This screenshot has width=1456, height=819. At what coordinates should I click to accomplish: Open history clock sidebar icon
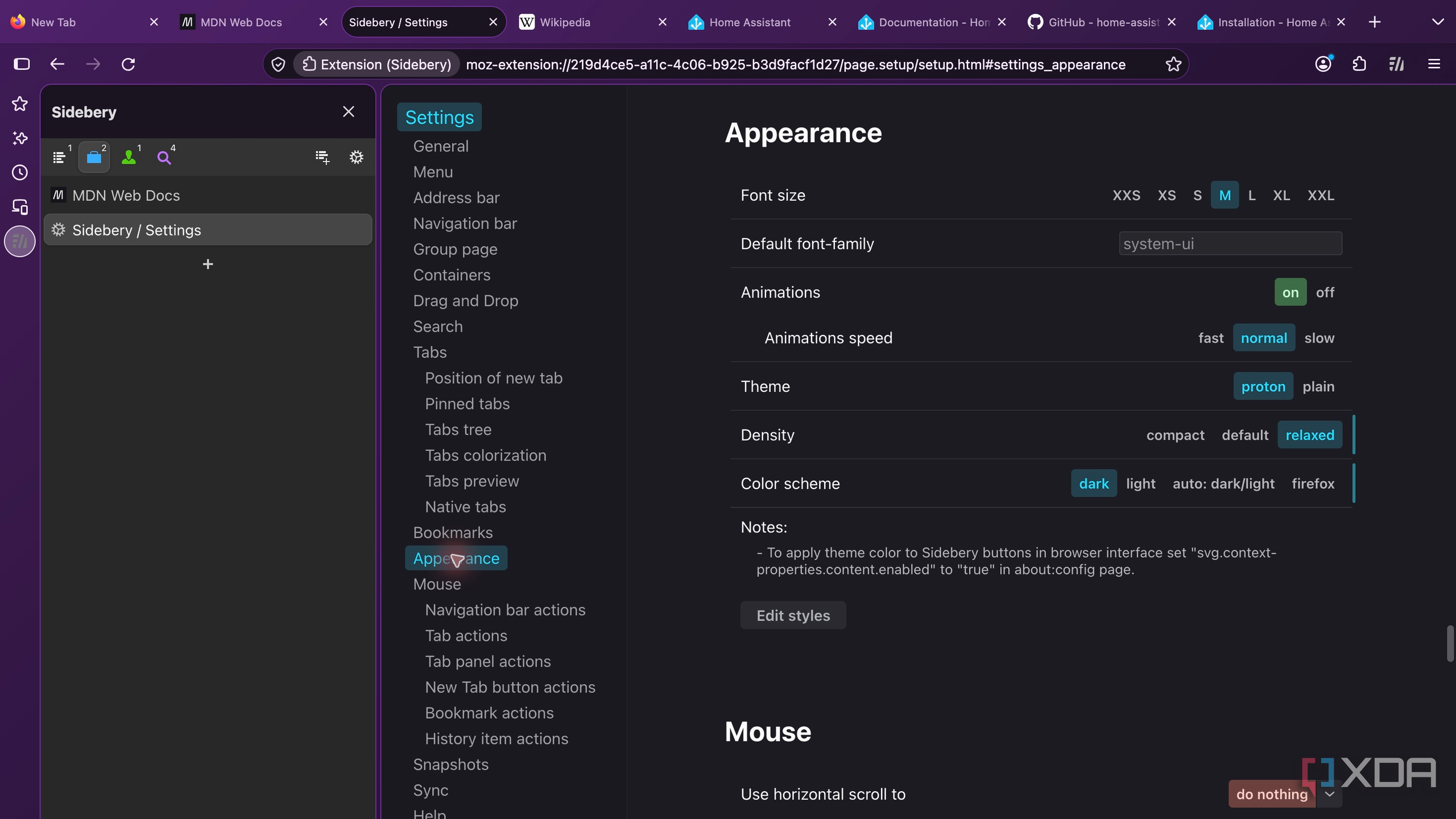[20, 172]
